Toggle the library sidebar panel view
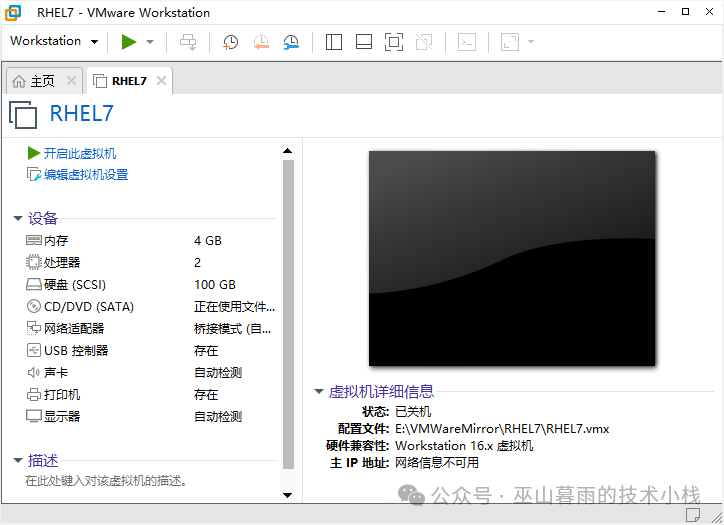Image resolution: width=724 pixels, height=525 pixels. (x=334, y=42)
